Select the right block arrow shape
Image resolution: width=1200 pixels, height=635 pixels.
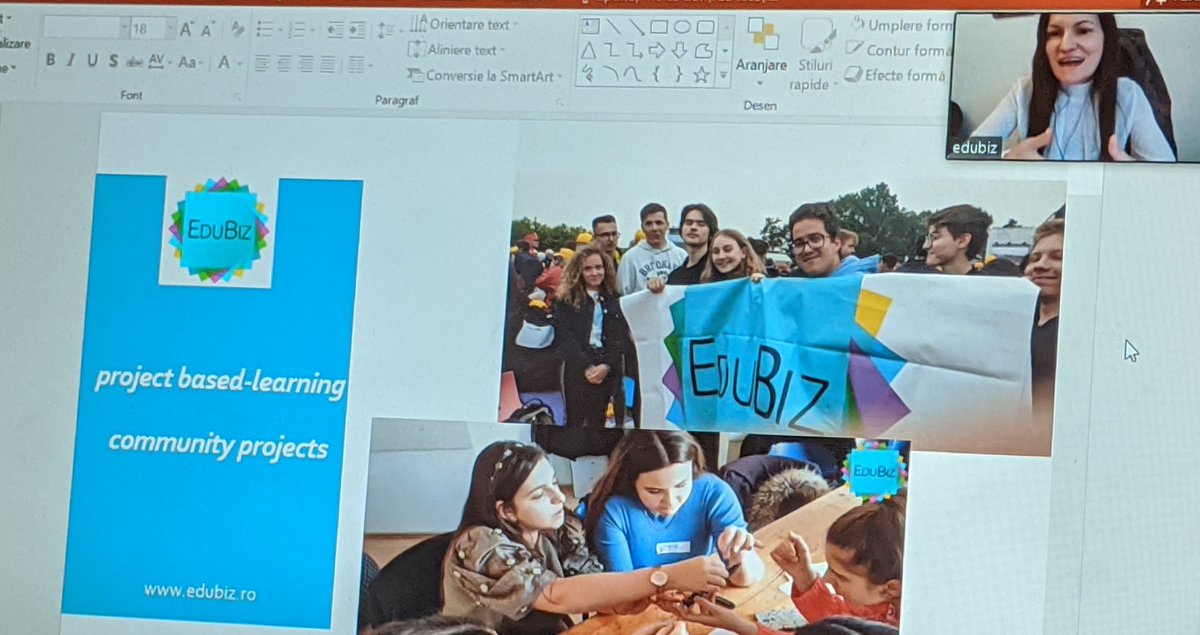[656, 50]
